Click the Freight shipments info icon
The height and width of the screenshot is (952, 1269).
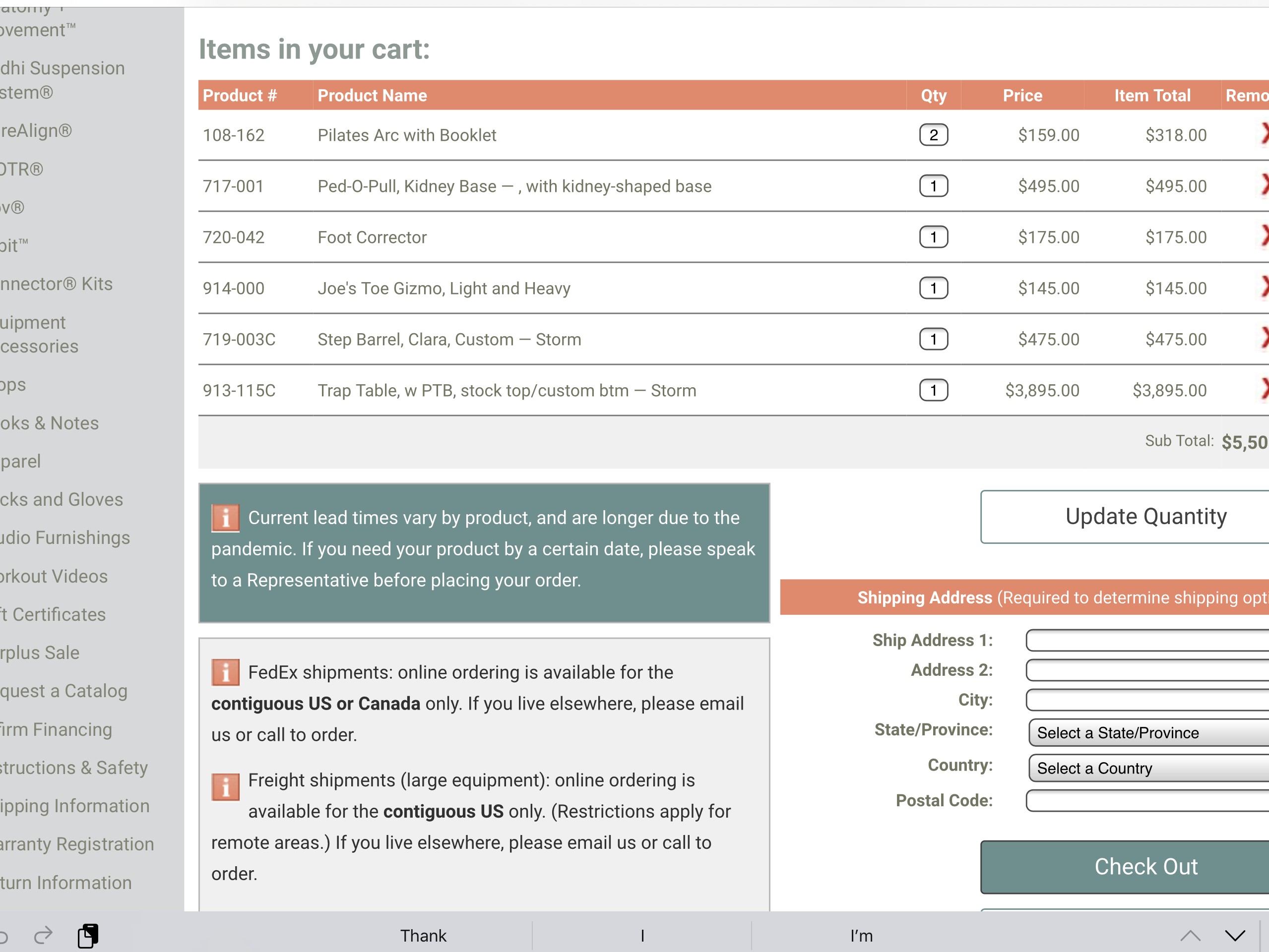pyautogui.click(x=225, y=787)
